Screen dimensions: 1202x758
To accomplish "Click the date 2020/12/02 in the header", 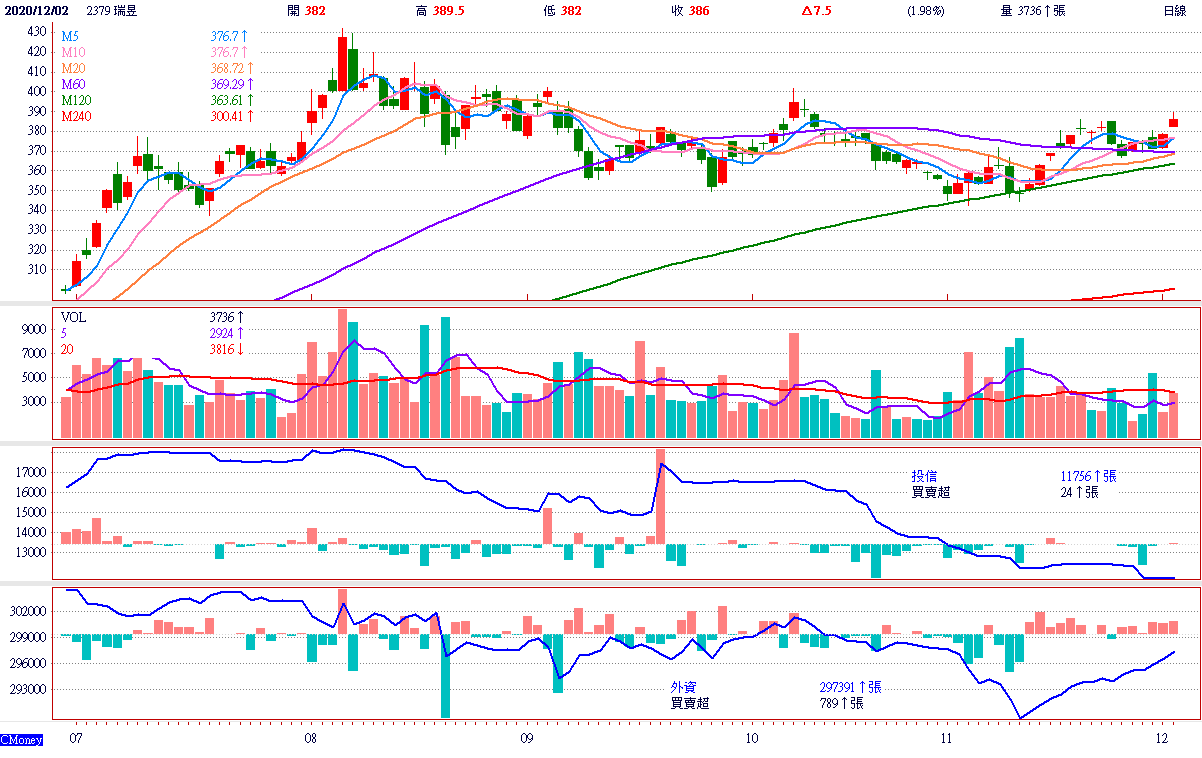I will 39,10.
